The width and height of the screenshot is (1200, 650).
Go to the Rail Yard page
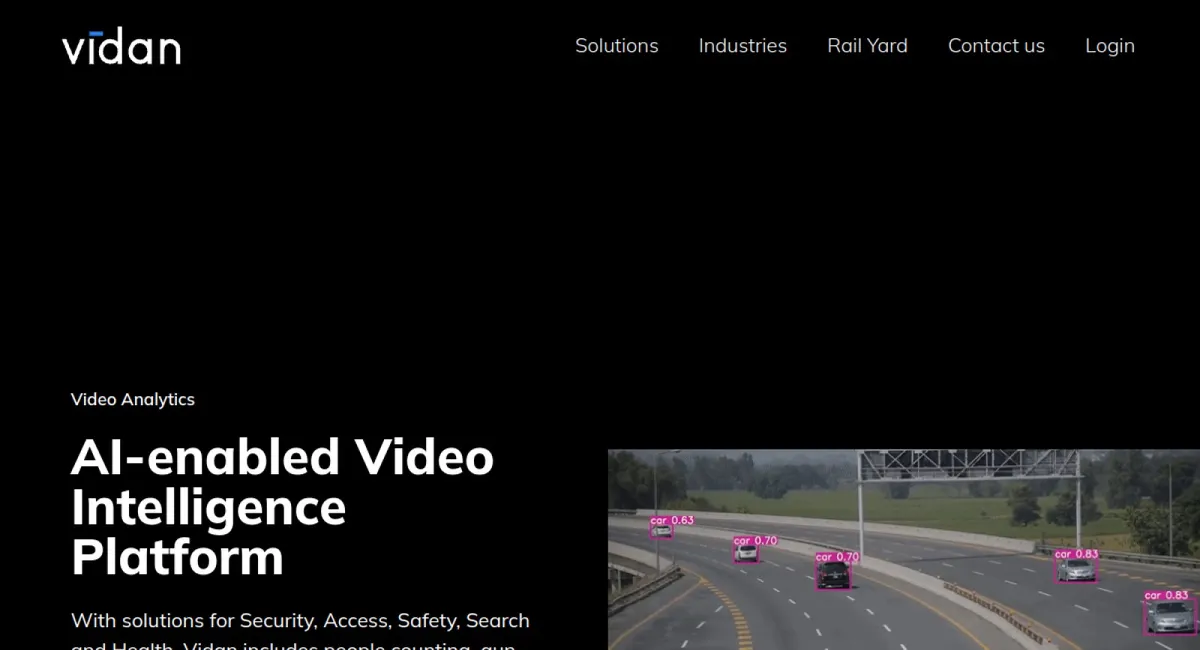[868, 46]
